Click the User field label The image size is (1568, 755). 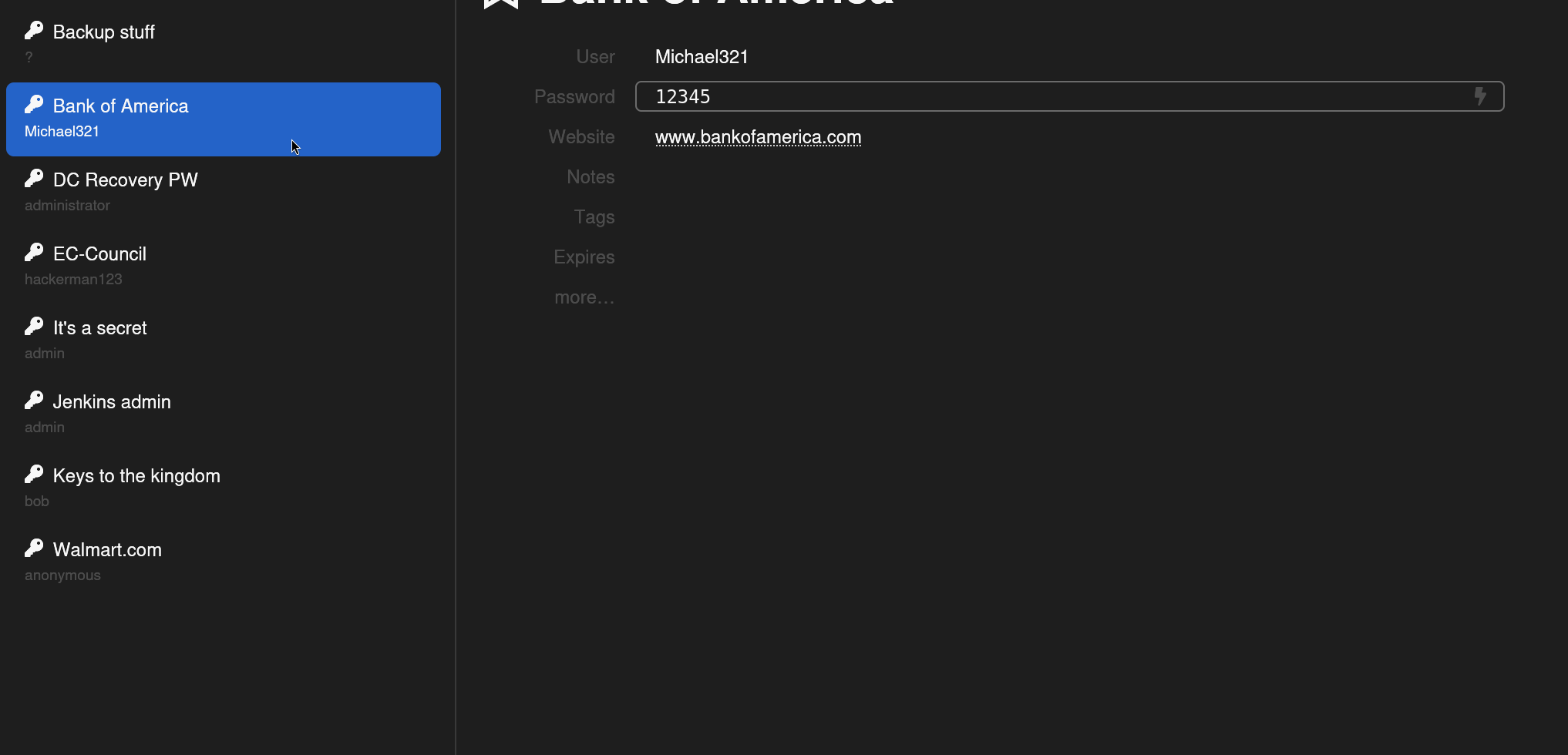[x=595, y=57]
